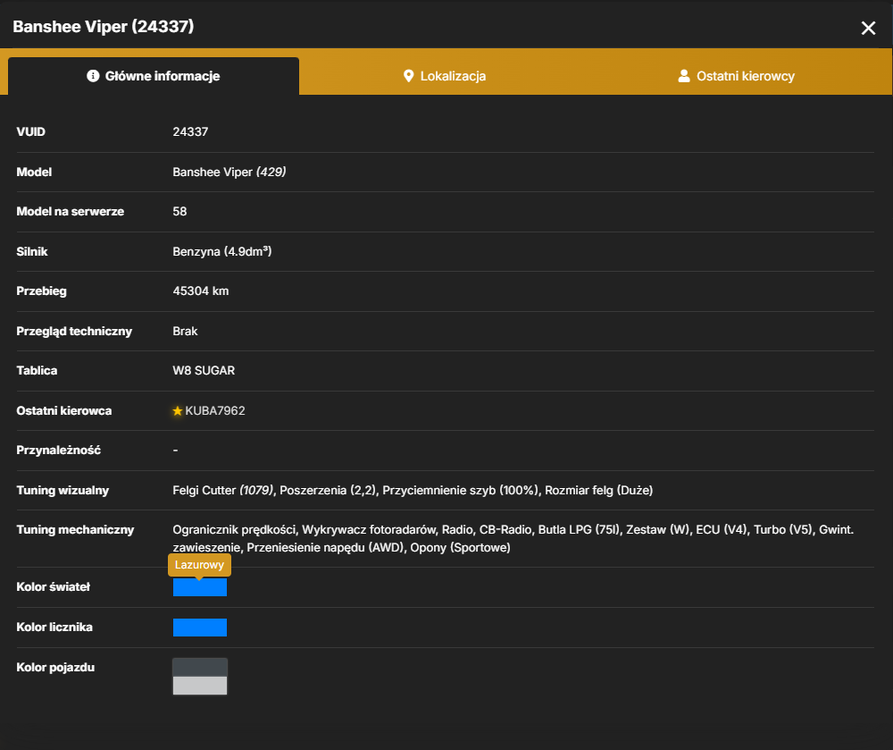Screen dimensions: 893x750
Task: Click the blue Kolor świateł swatch
Action: coord(200,587)
